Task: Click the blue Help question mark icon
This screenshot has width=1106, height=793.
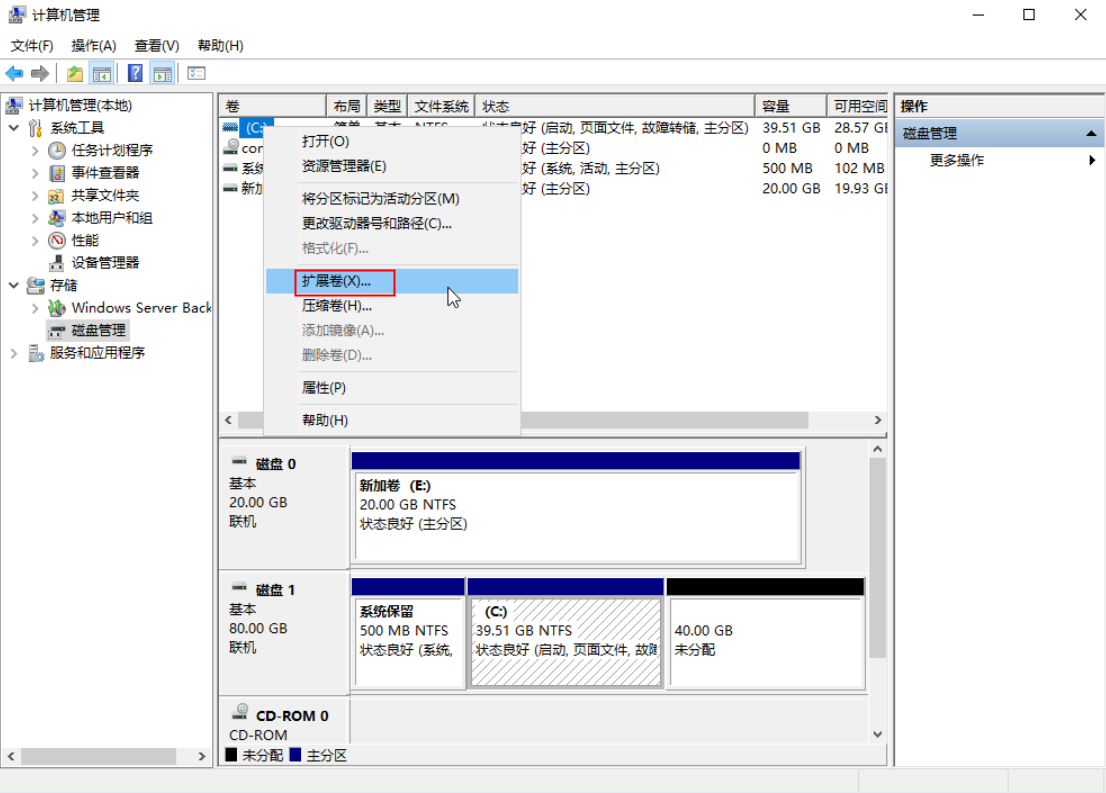Action: pos(135,73)
